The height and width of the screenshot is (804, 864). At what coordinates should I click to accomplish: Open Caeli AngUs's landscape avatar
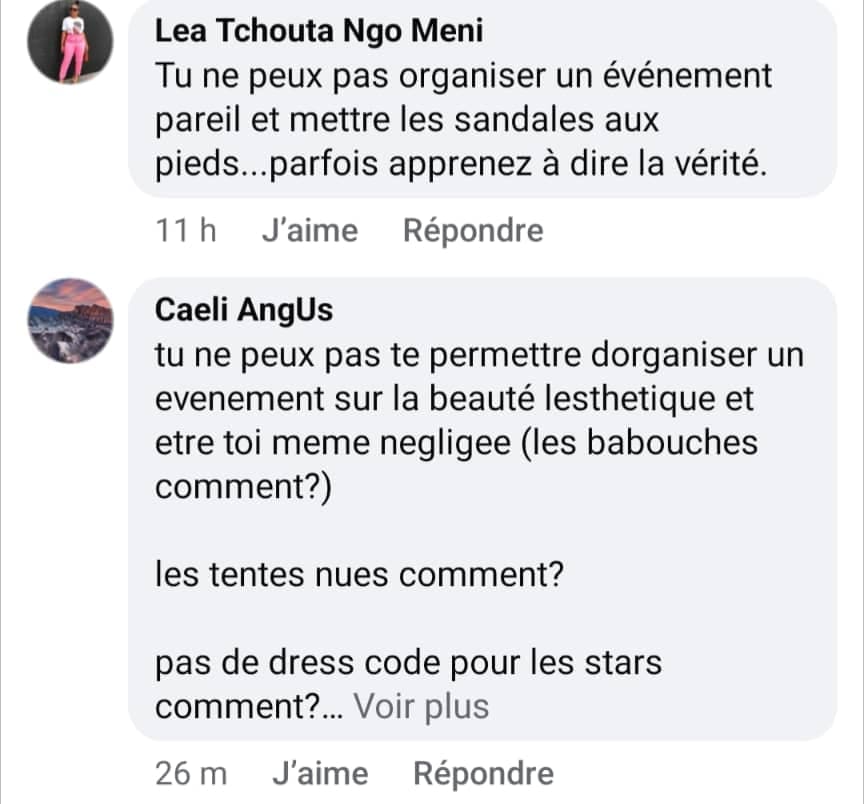pos(70,320)
